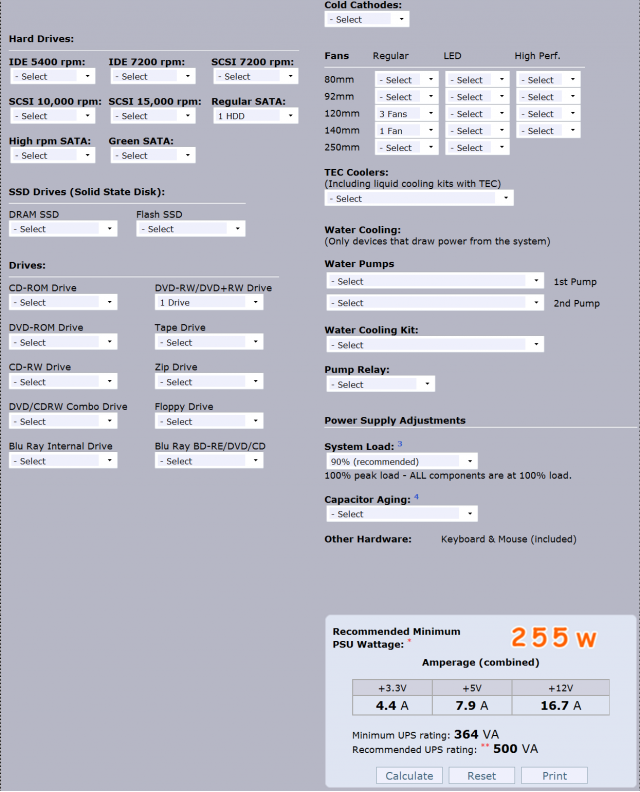Screen dimensions: 640x792
Task: Open the 250mm Regular fans dropdown
Action: coord(407,147)
